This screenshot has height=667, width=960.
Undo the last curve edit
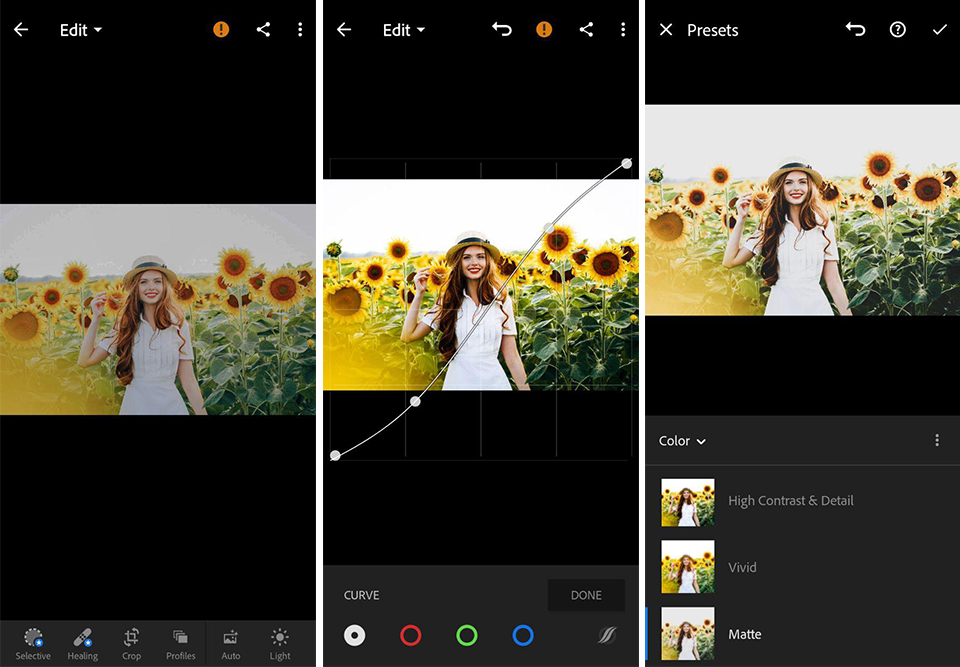tap(501, 30)
